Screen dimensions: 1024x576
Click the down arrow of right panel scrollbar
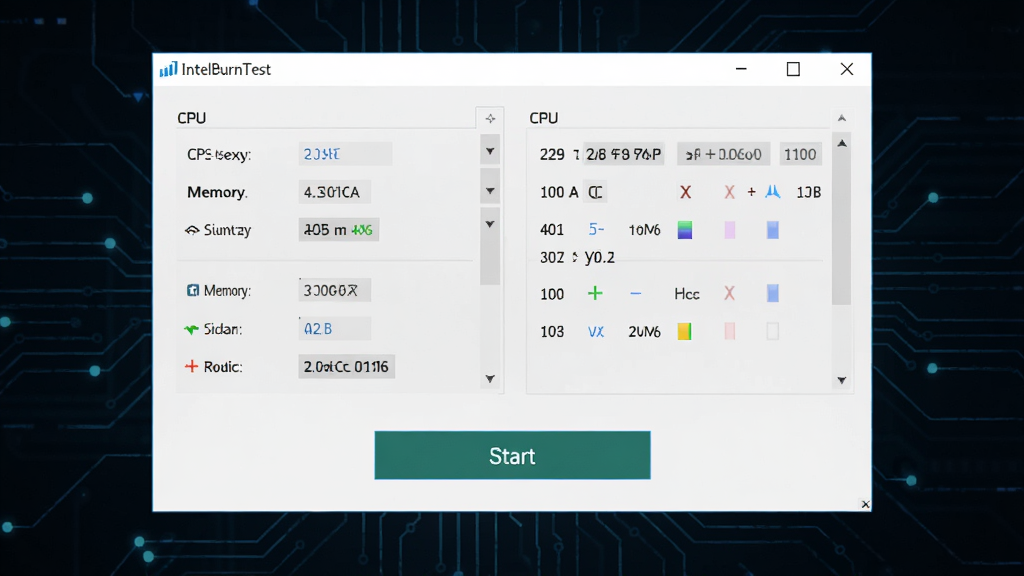(842, 380)
